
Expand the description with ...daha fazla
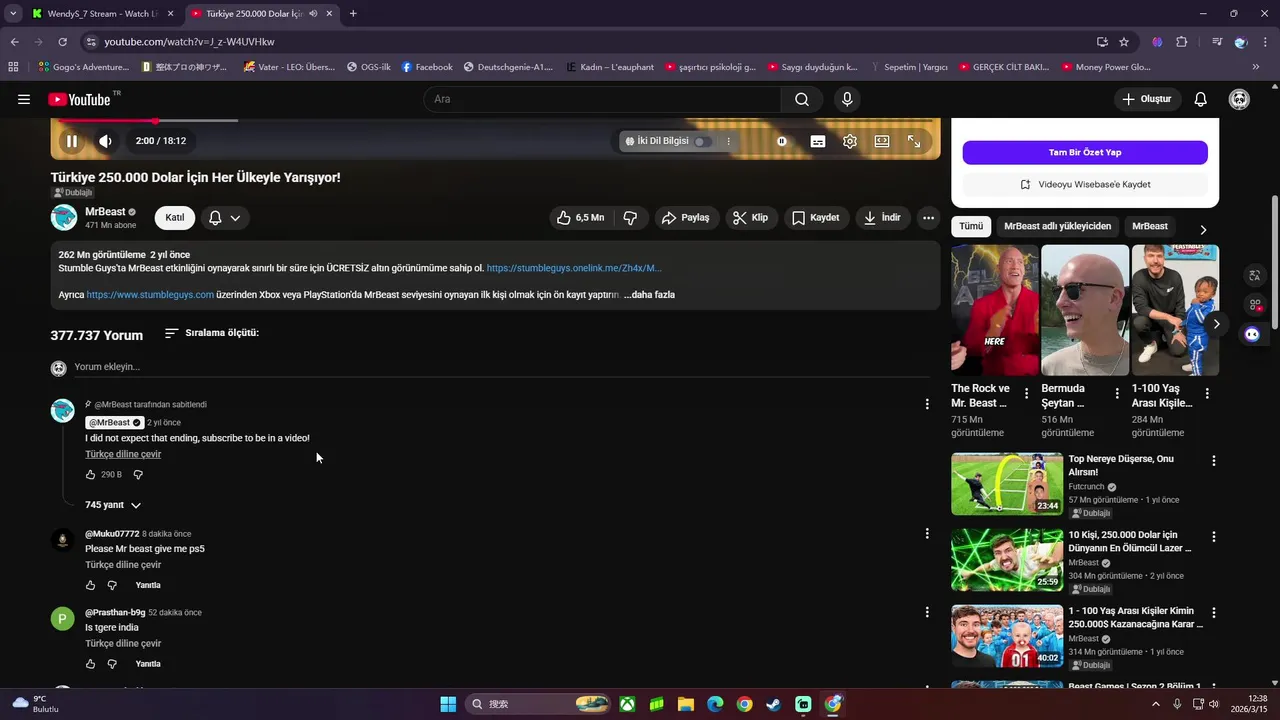click(649, 295)
